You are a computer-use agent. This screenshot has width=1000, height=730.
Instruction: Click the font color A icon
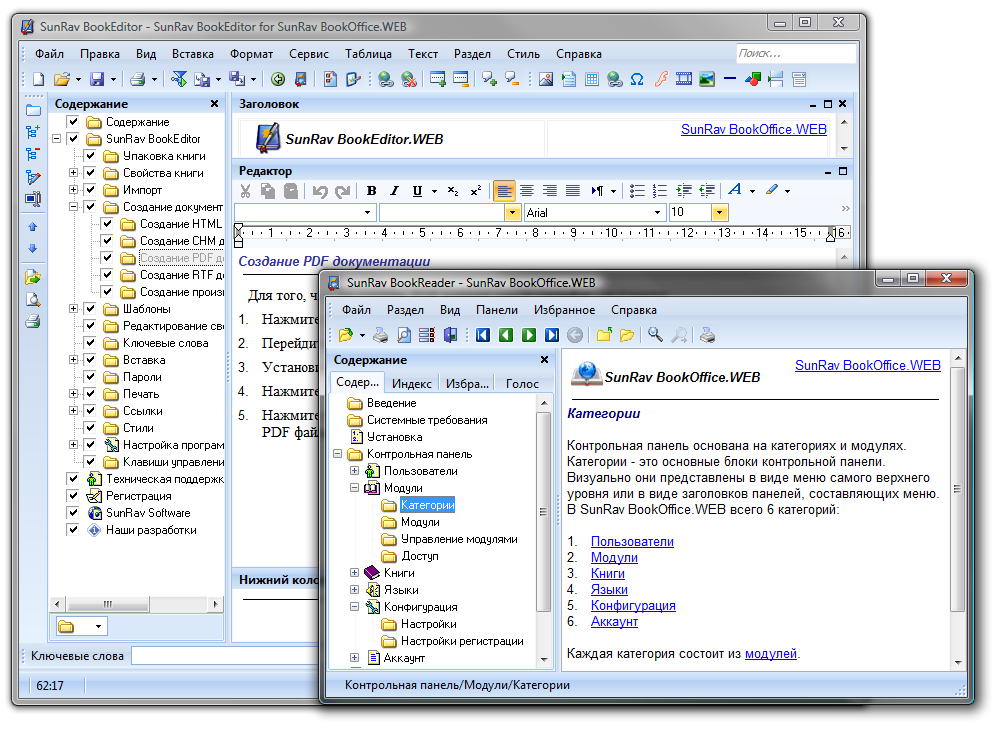(735, 190)
